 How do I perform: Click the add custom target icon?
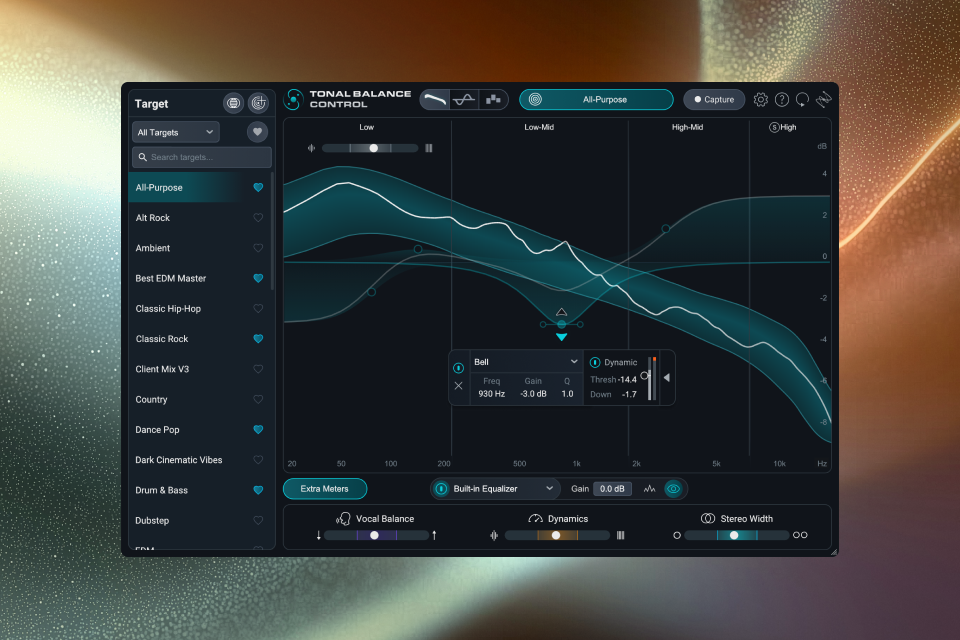[258, 104]
